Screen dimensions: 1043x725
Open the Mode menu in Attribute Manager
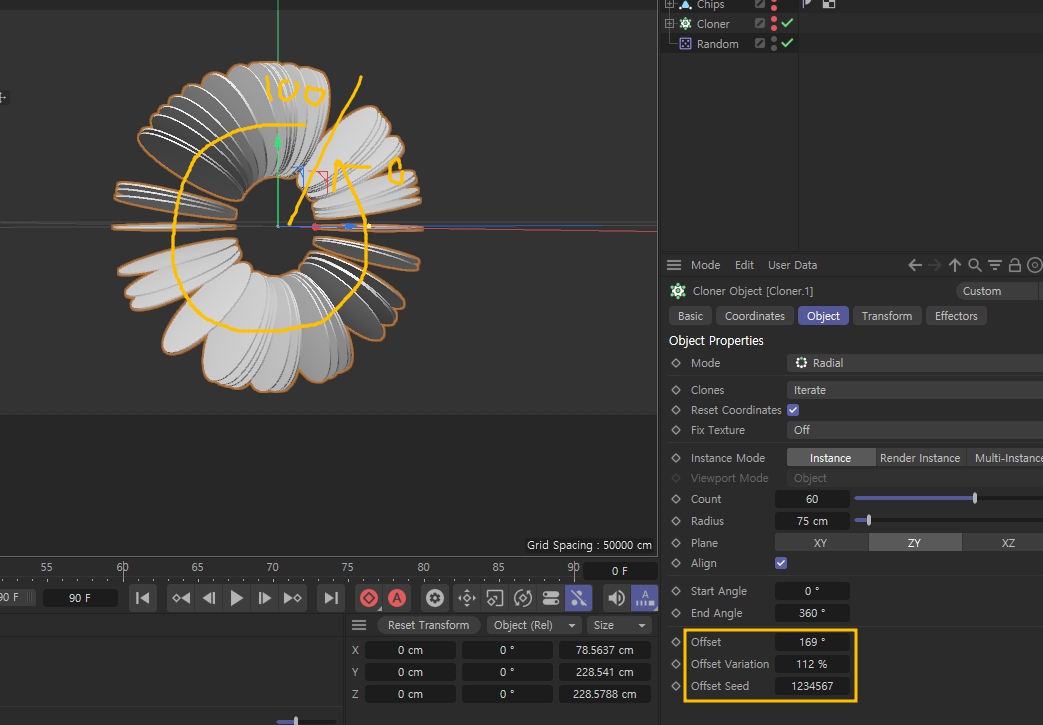705,265
